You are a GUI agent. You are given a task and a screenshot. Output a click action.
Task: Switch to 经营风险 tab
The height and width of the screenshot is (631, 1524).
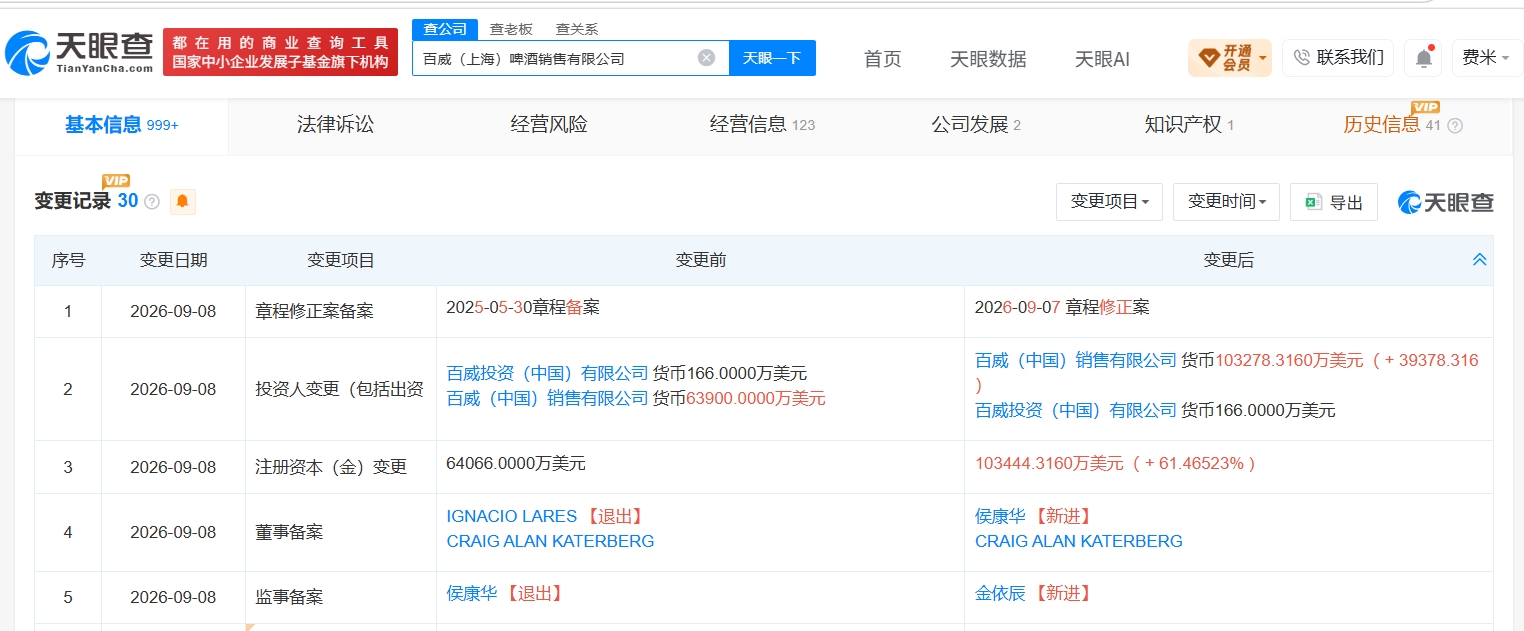(x=549, y=125)
